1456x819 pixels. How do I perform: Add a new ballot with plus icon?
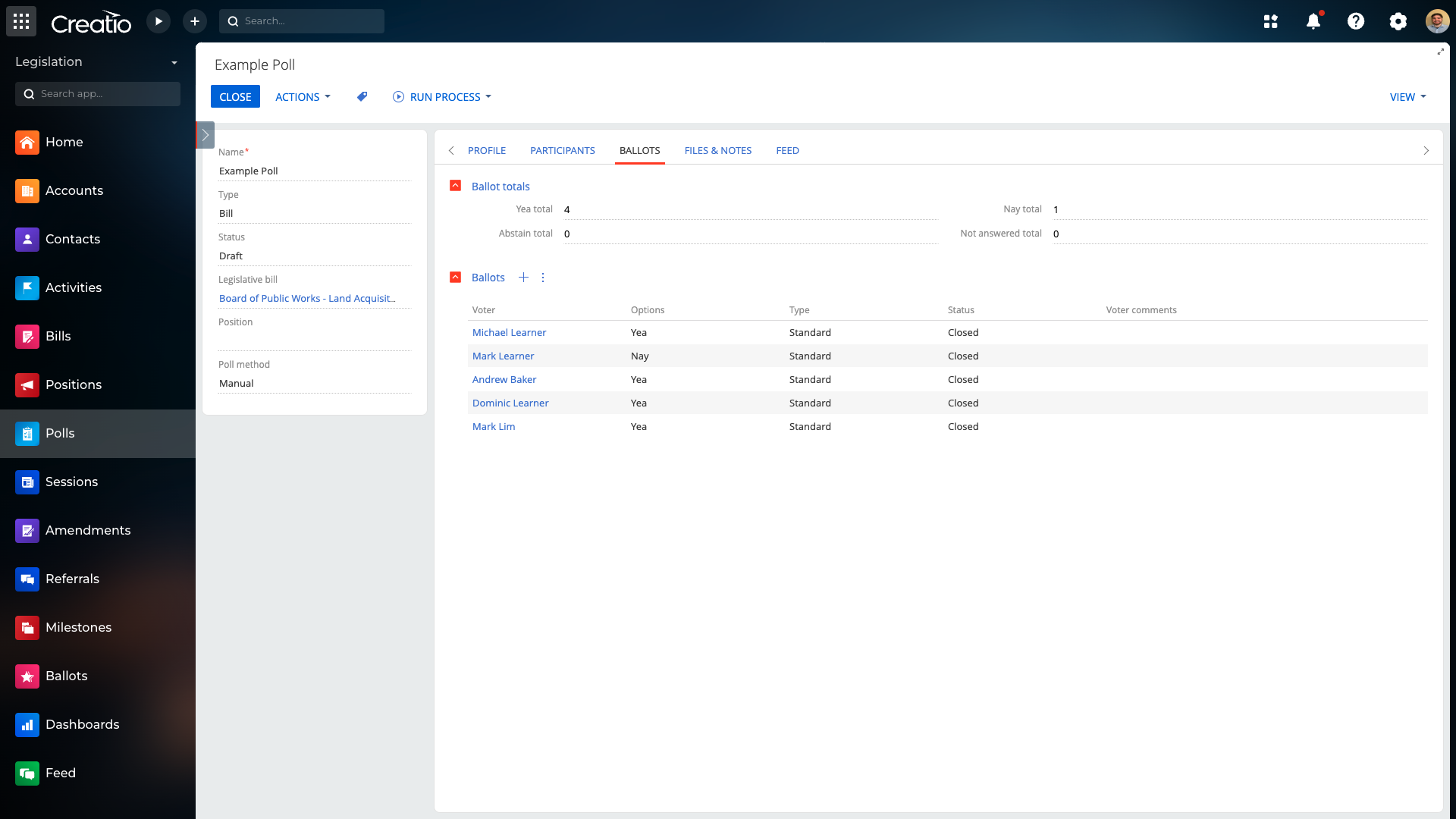point(523,278)
